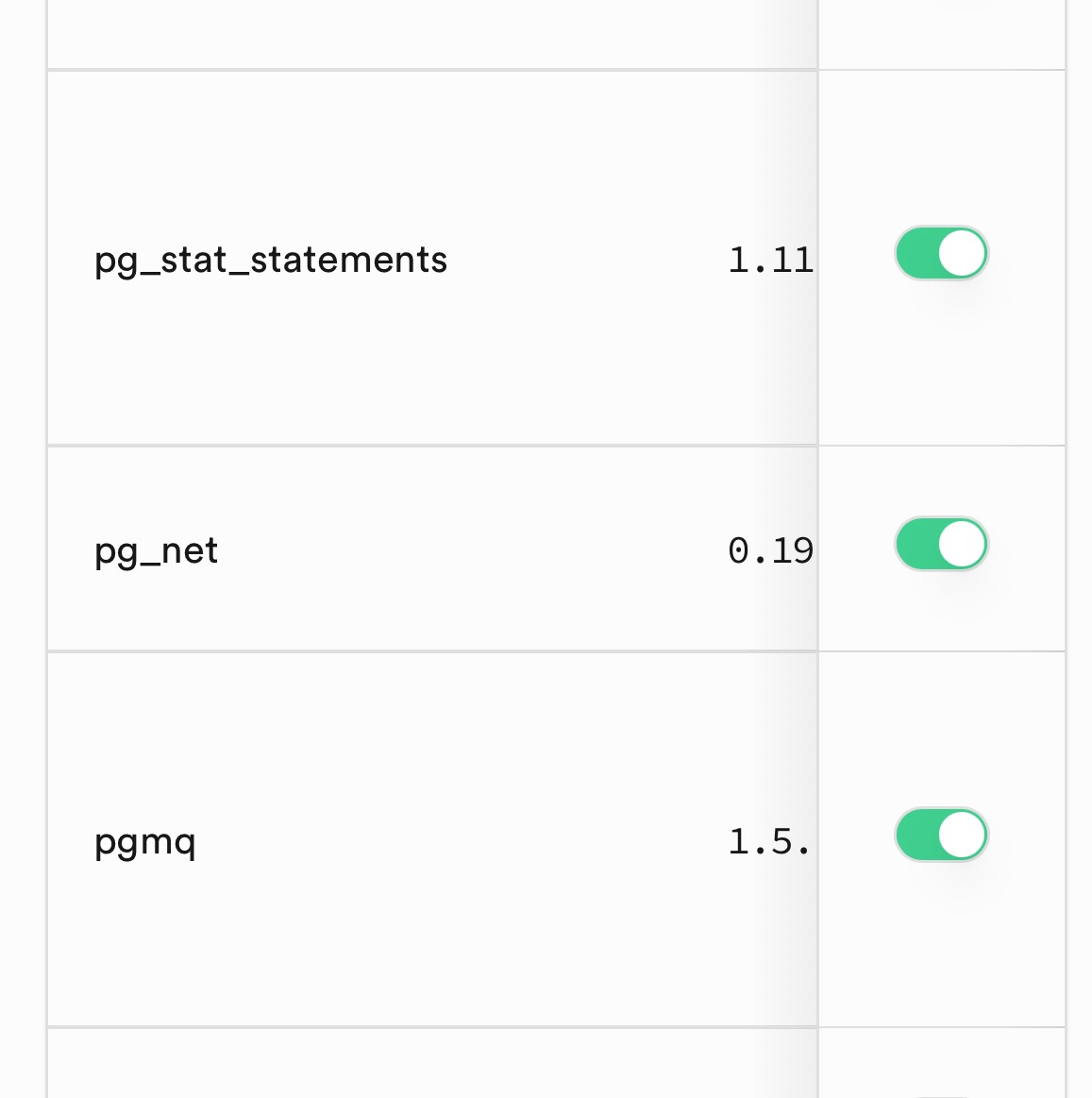Screen dimensions: 1092x1098
Task: Select the pg_stat_statements extension name
Action: pyautogui.click(x=271, y=260)
